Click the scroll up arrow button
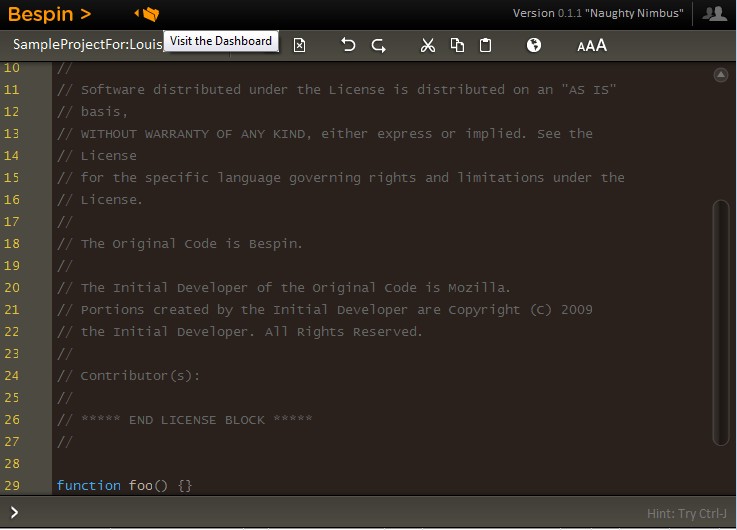 720,75
